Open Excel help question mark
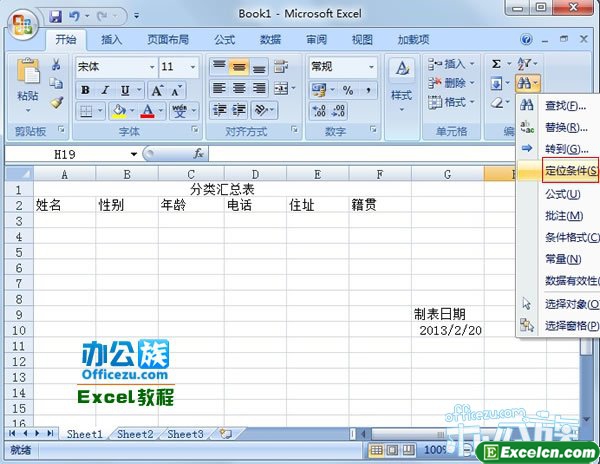 tap(526, 39)
